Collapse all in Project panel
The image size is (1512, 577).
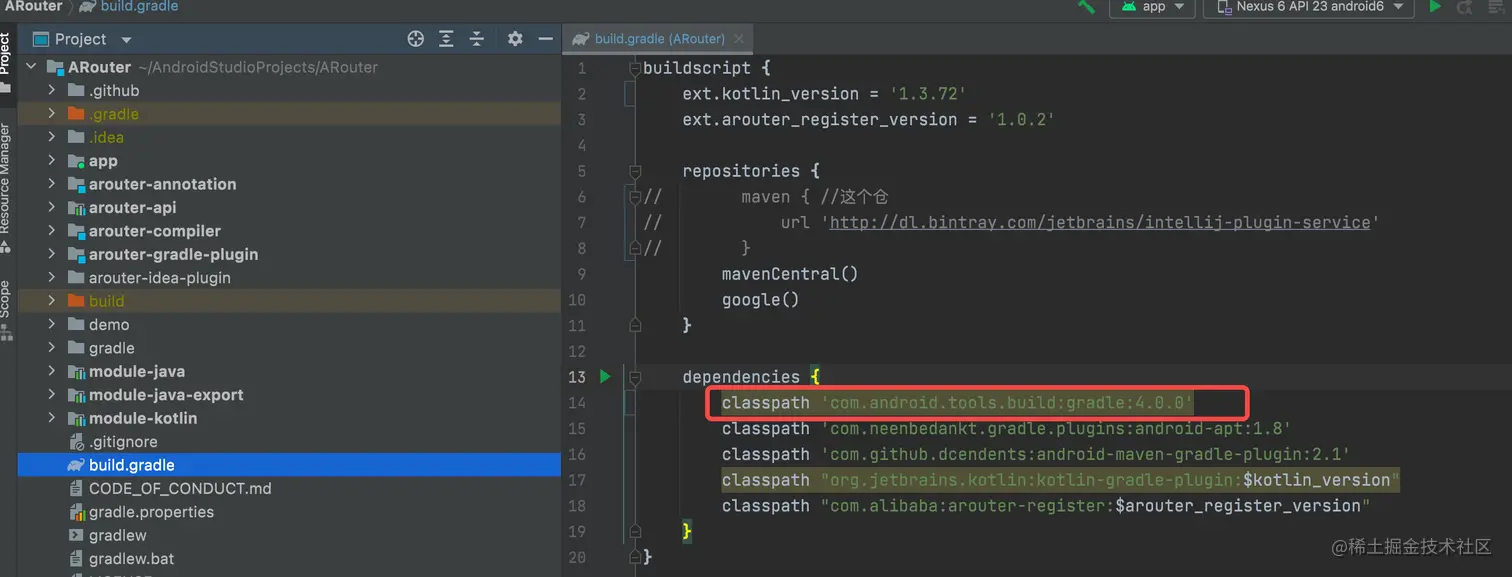coord(477,39)
